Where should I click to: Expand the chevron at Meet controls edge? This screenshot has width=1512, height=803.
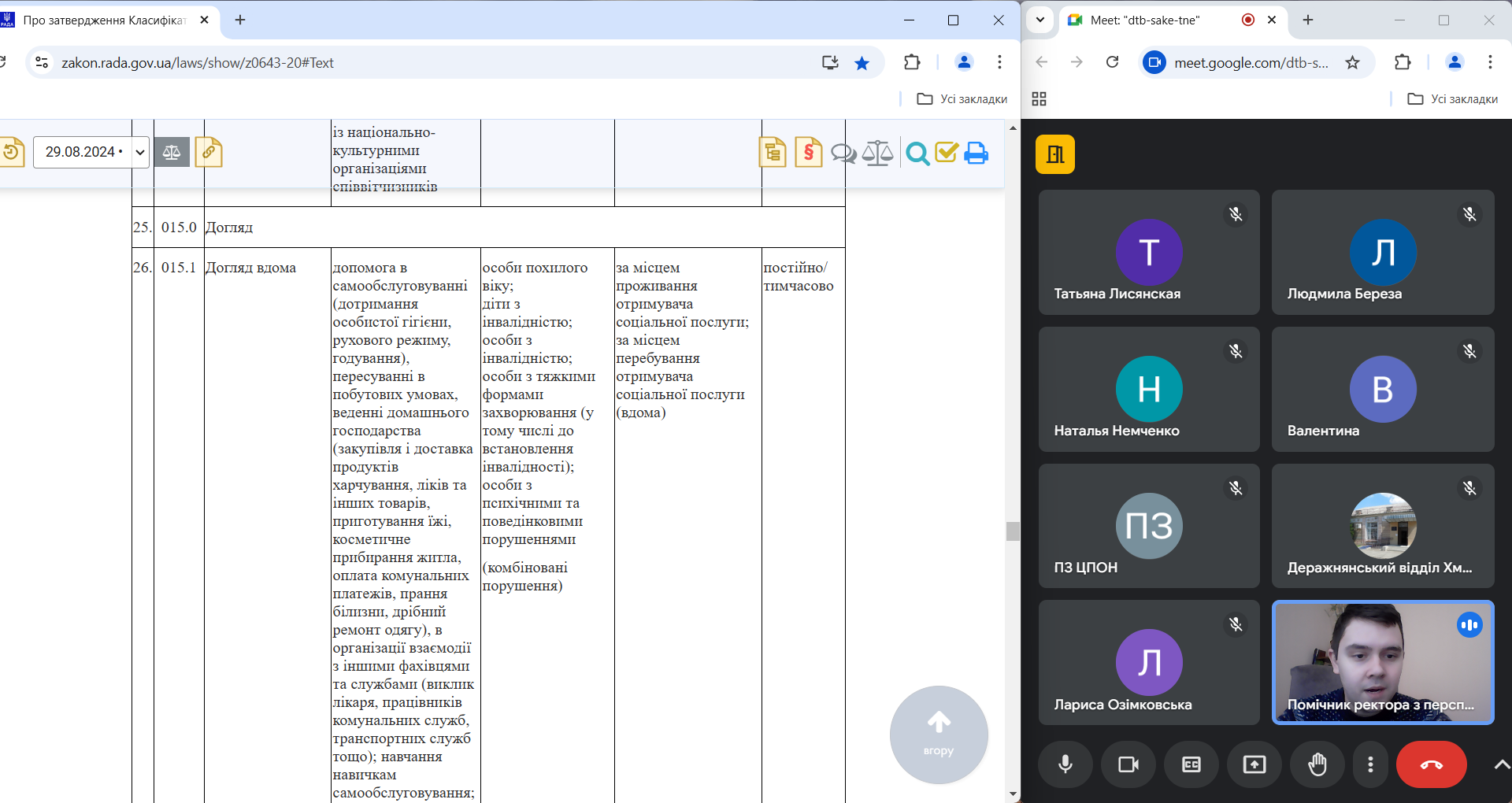pyautogui.click(x=1501, y=764)
